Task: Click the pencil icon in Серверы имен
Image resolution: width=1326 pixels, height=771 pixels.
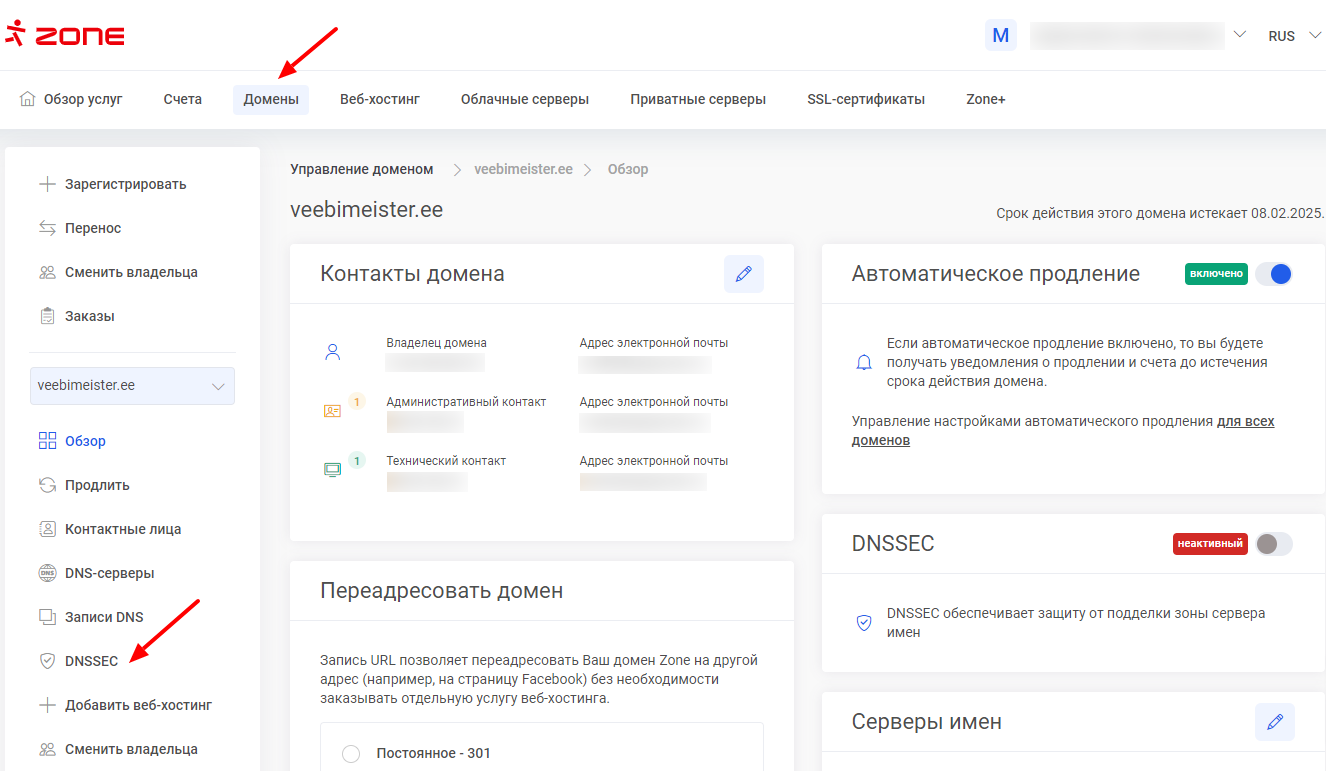Action: pos(1274,722)
